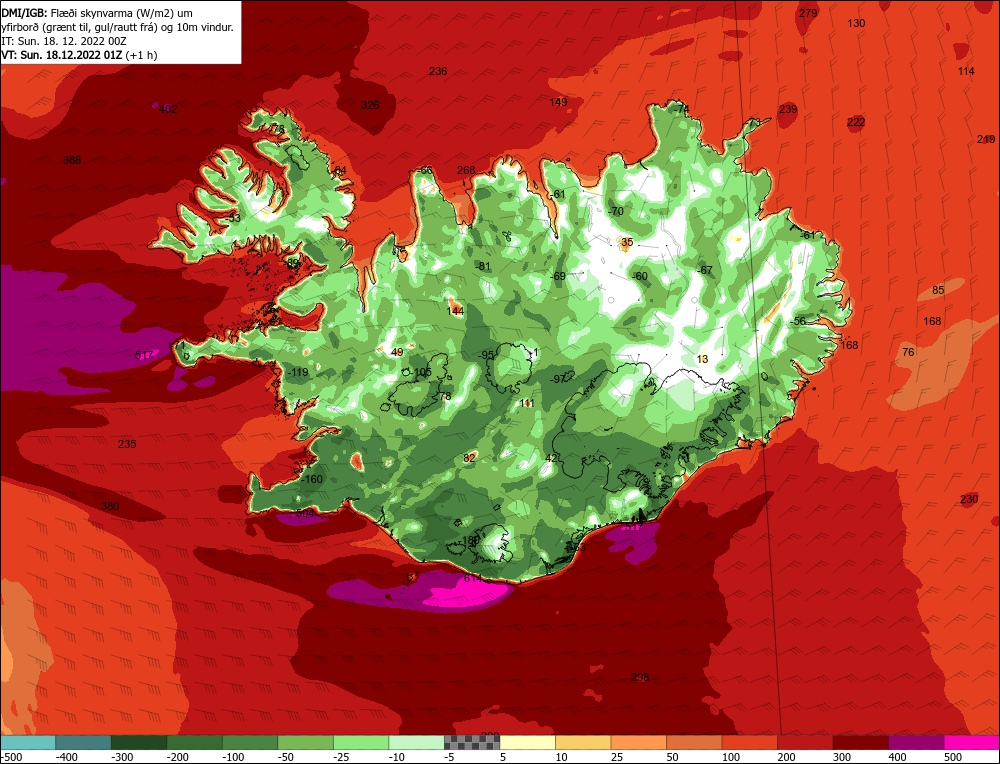Viewport: 1000px width, 764px height.
Task: Click the teal legend swatch between -400 and -300
Action: click(83, 742)
